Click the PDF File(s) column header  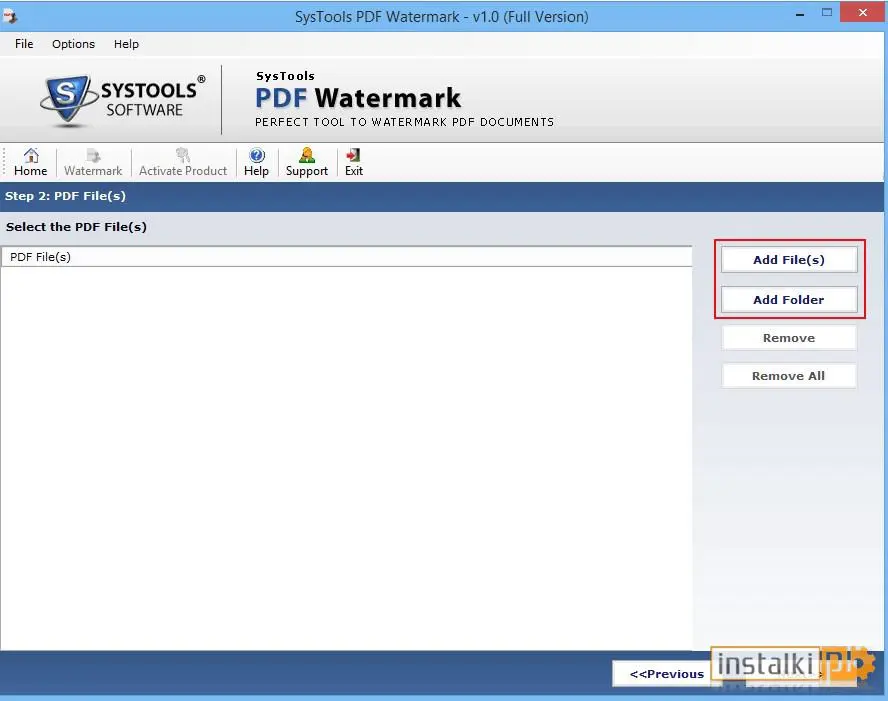coord(346,257)
